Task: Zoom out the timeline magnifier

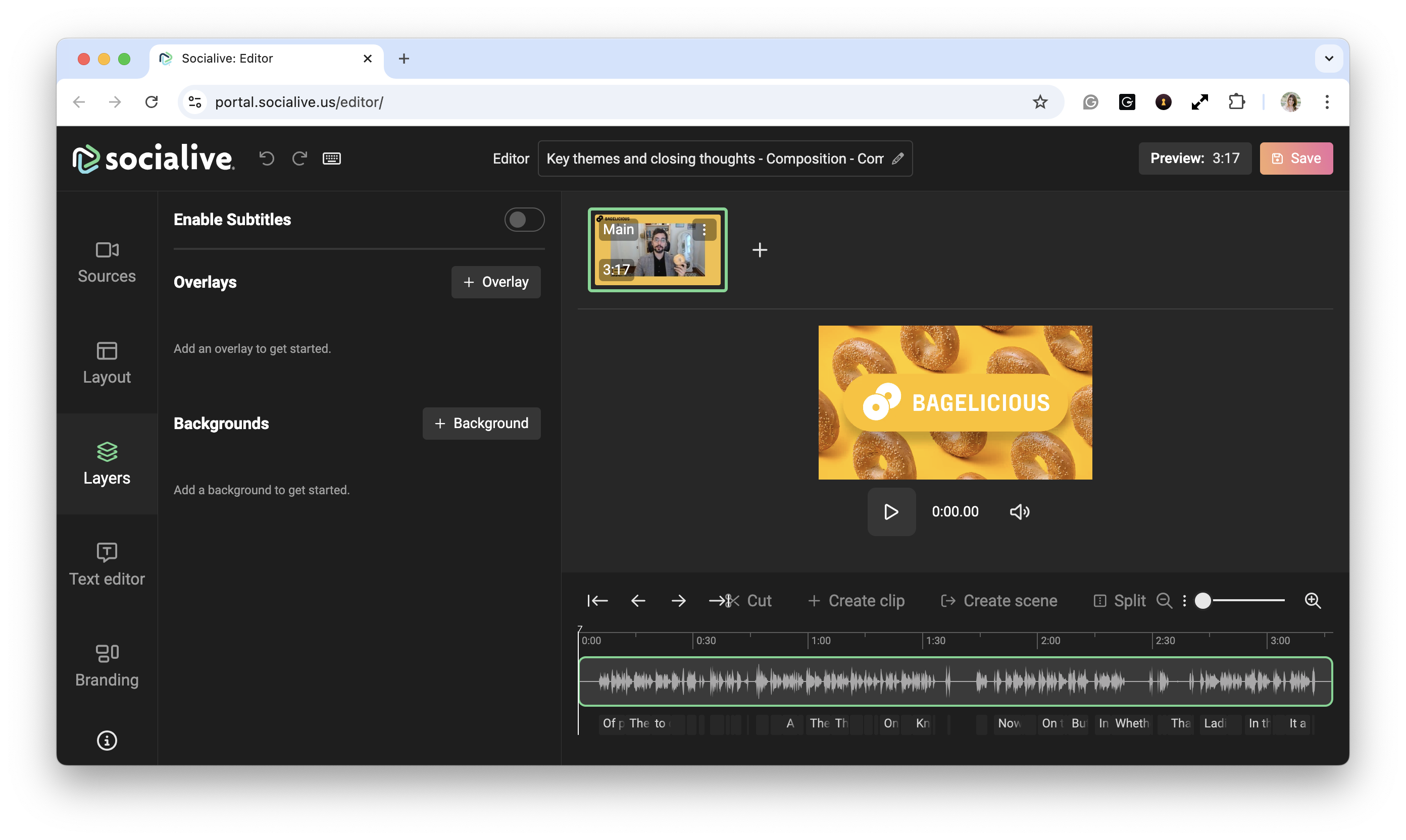Action: coord(1164,601)
